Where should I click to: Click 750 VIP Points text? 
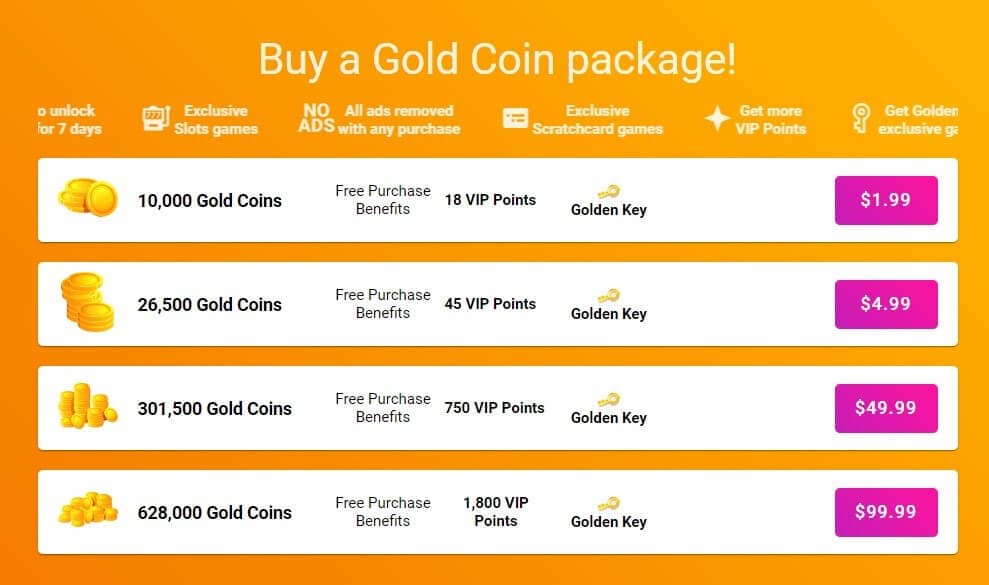(x=494, y=408)
